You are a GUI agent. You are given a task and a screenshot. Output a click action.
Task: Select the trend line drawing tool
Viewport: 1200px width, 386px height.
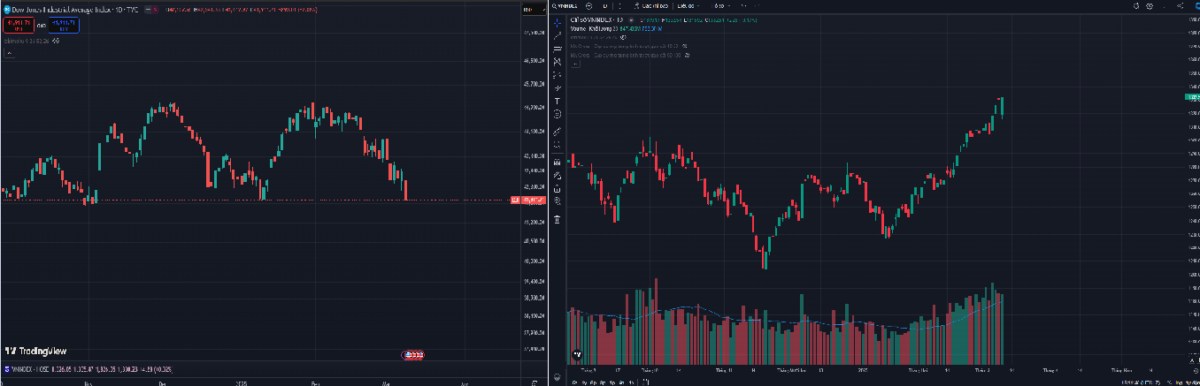click(x=557, y=35)
